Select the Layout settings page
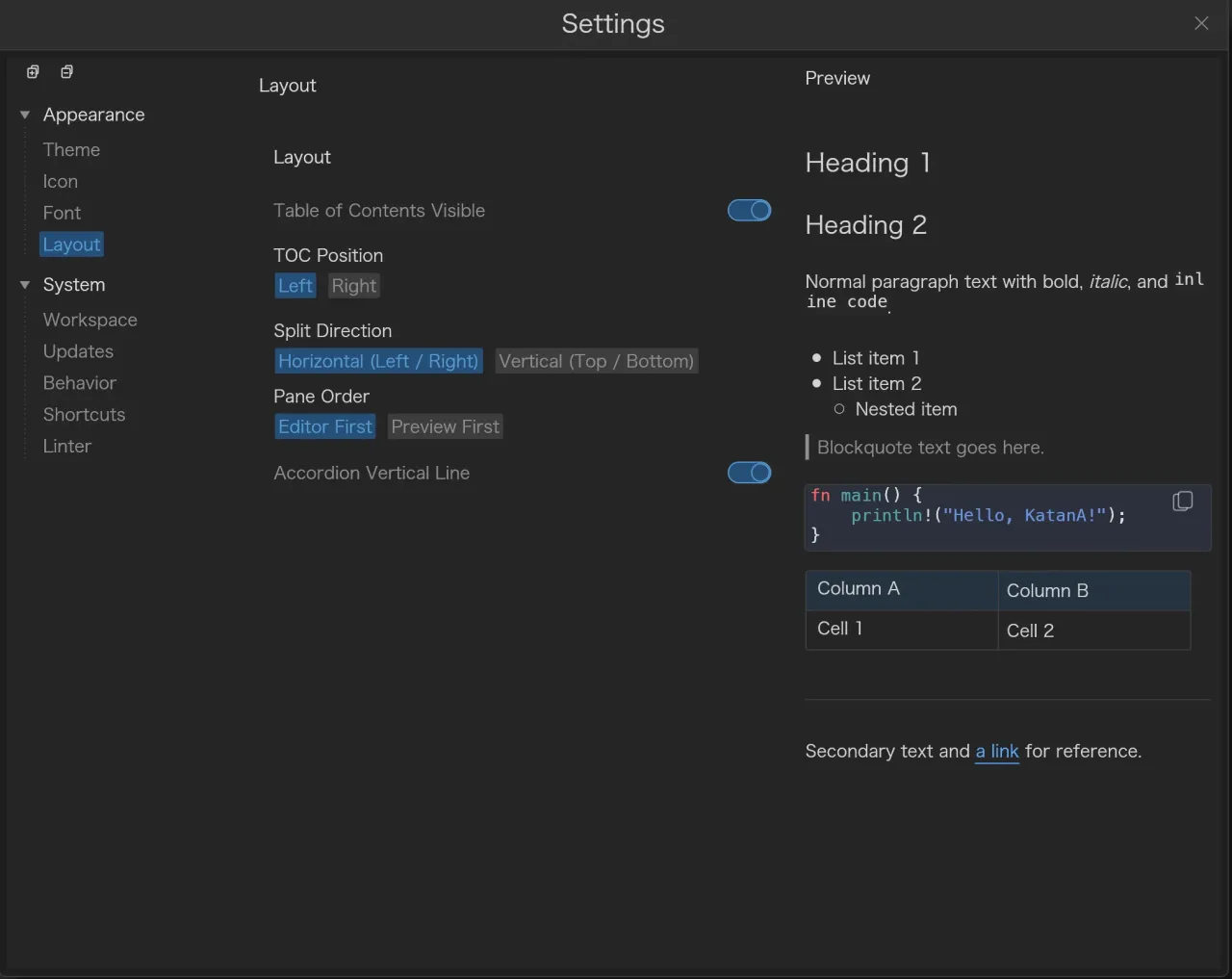 tap(71, 245)
